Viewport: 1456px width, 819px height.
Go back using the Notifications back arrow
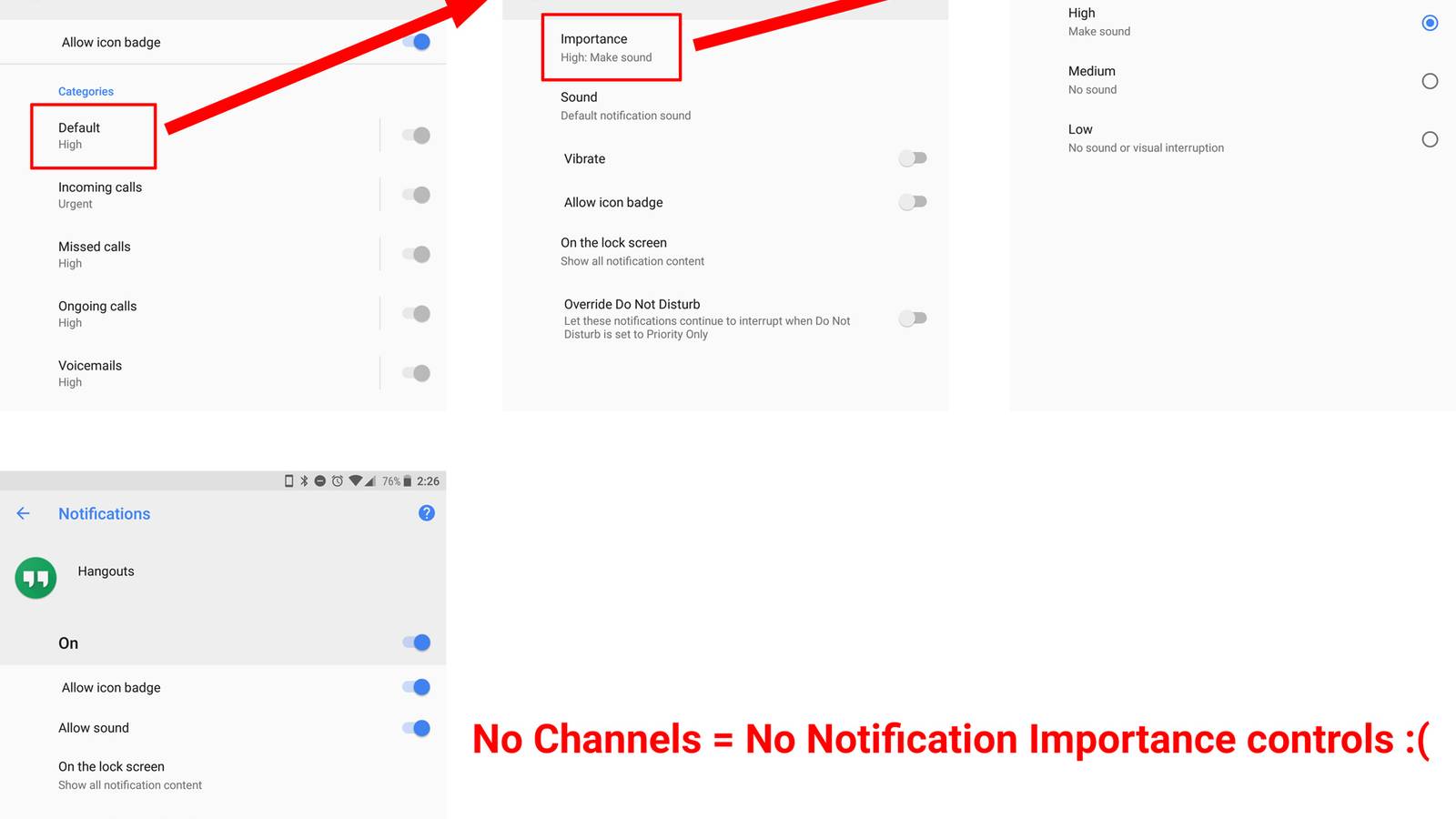point(23,513)
